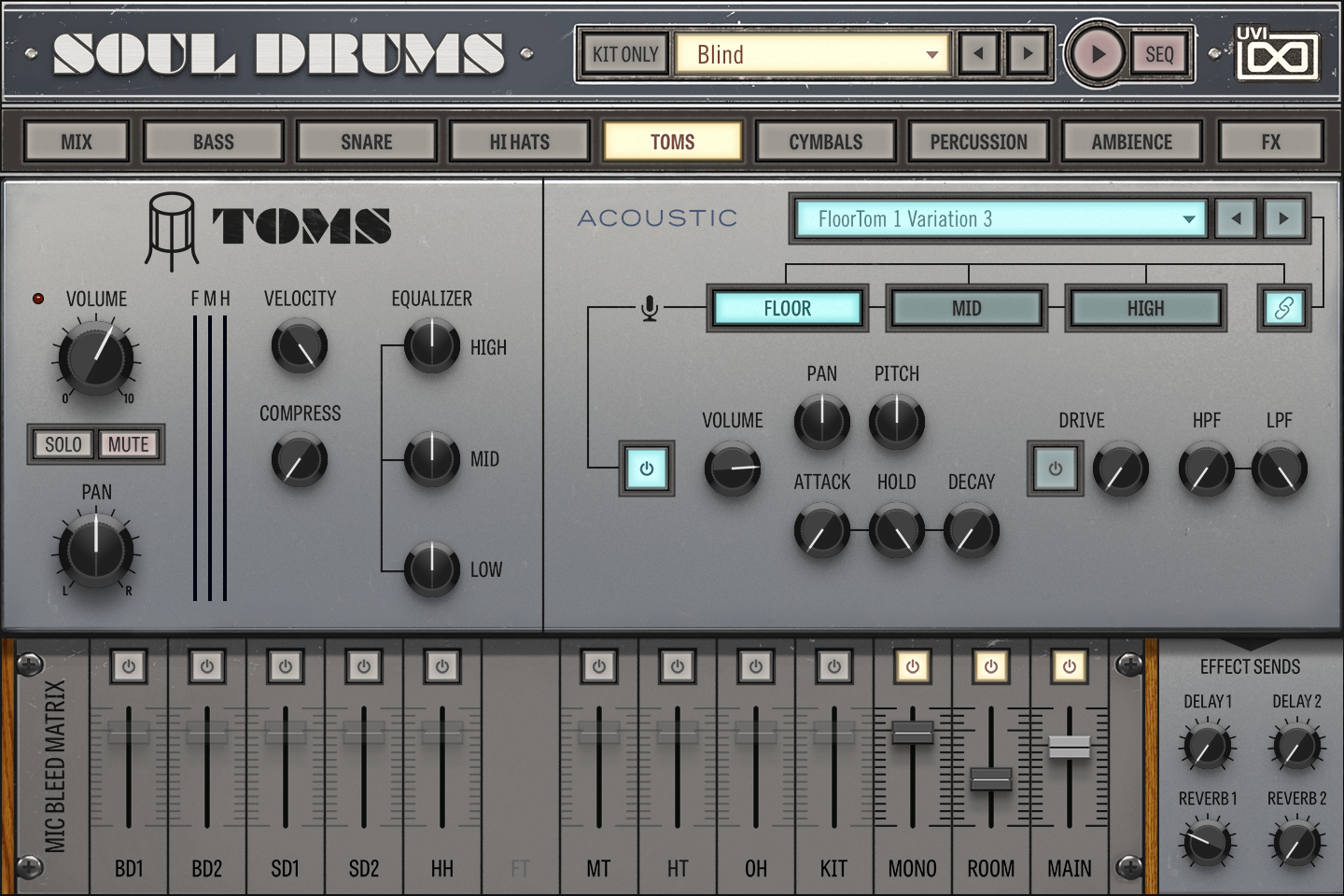Toggle the acoustic layer power button
1344x896 pixels.
[647, 469]
